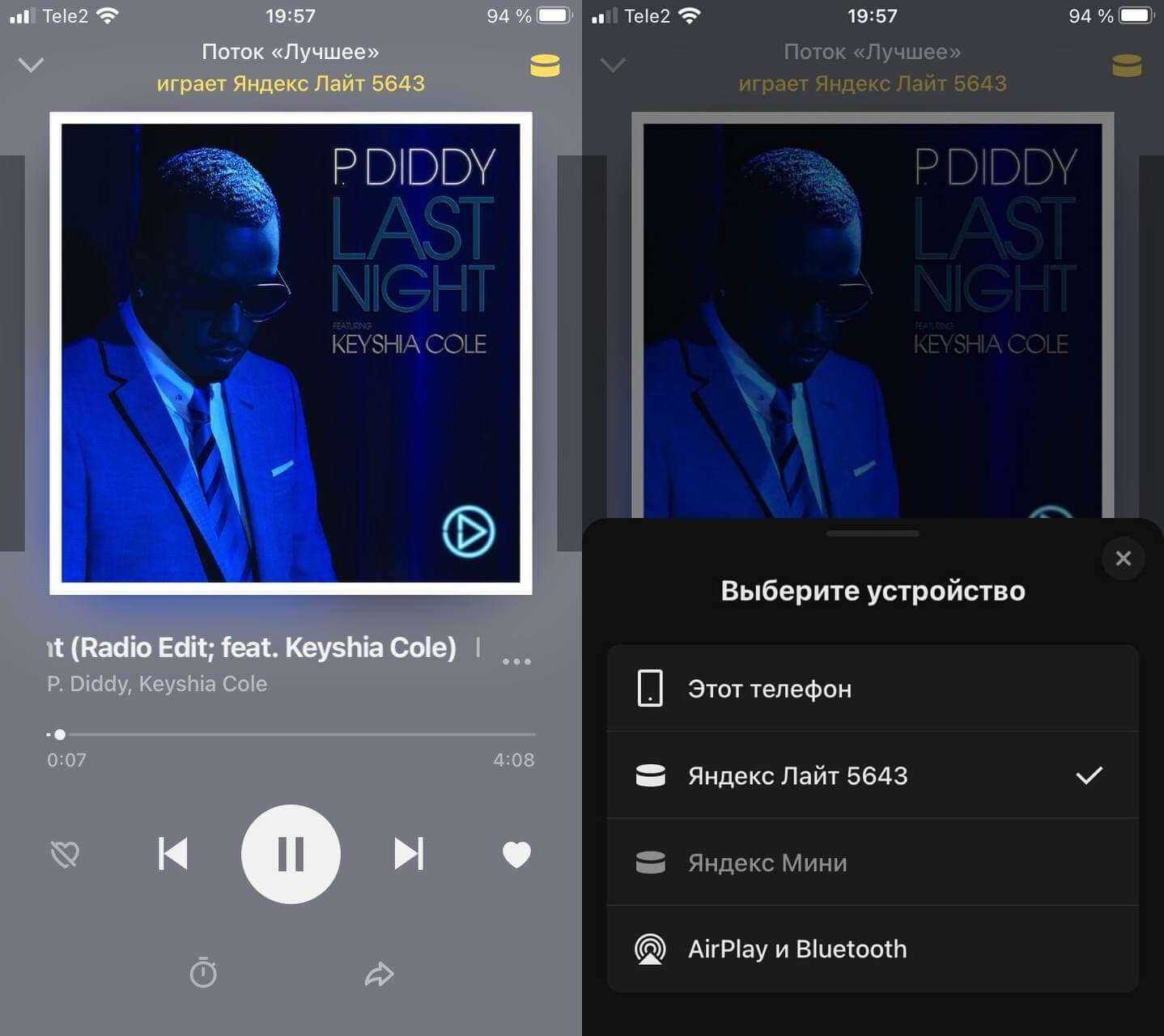Open the sleep timer icon
The width and height of the screenshot is (1164, 1036).
pyautogui.click(x=203, y=972)
